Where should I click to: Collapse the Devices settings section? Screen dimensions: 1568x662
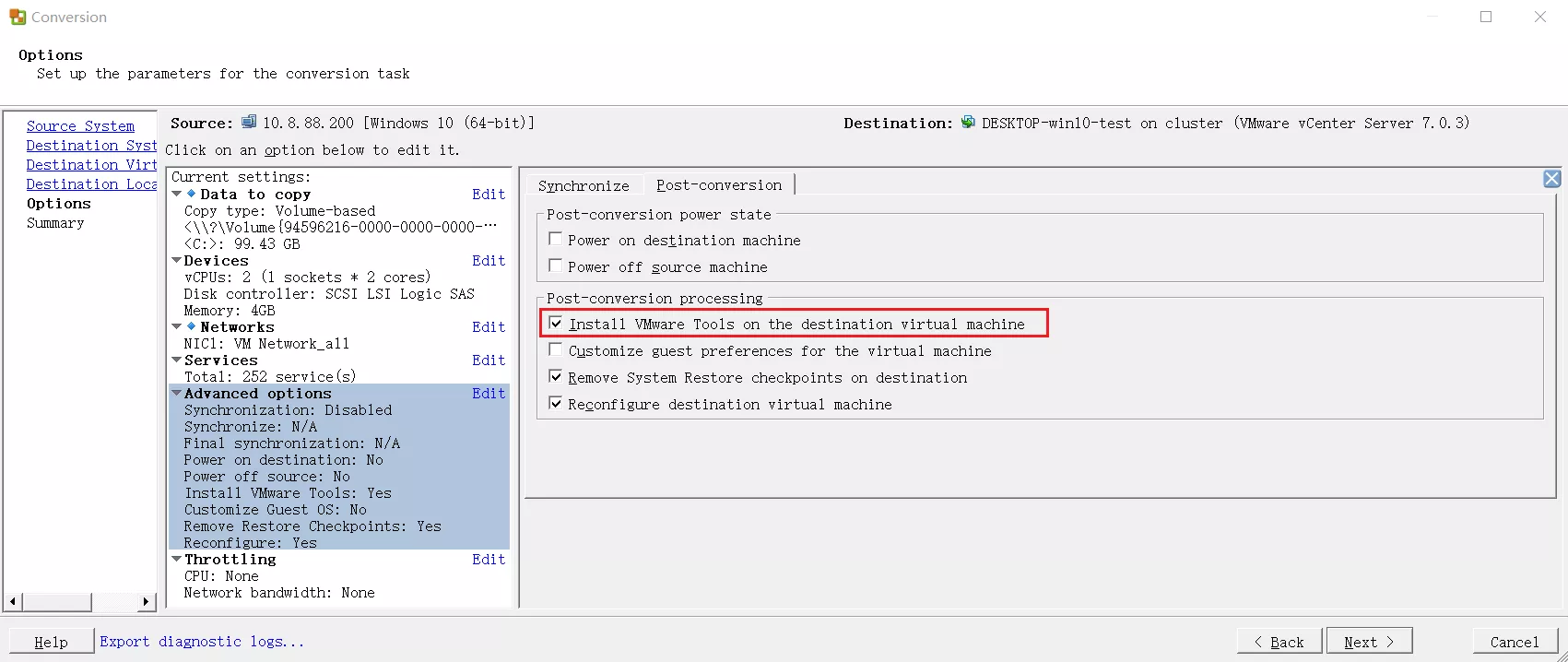[177, 261]
